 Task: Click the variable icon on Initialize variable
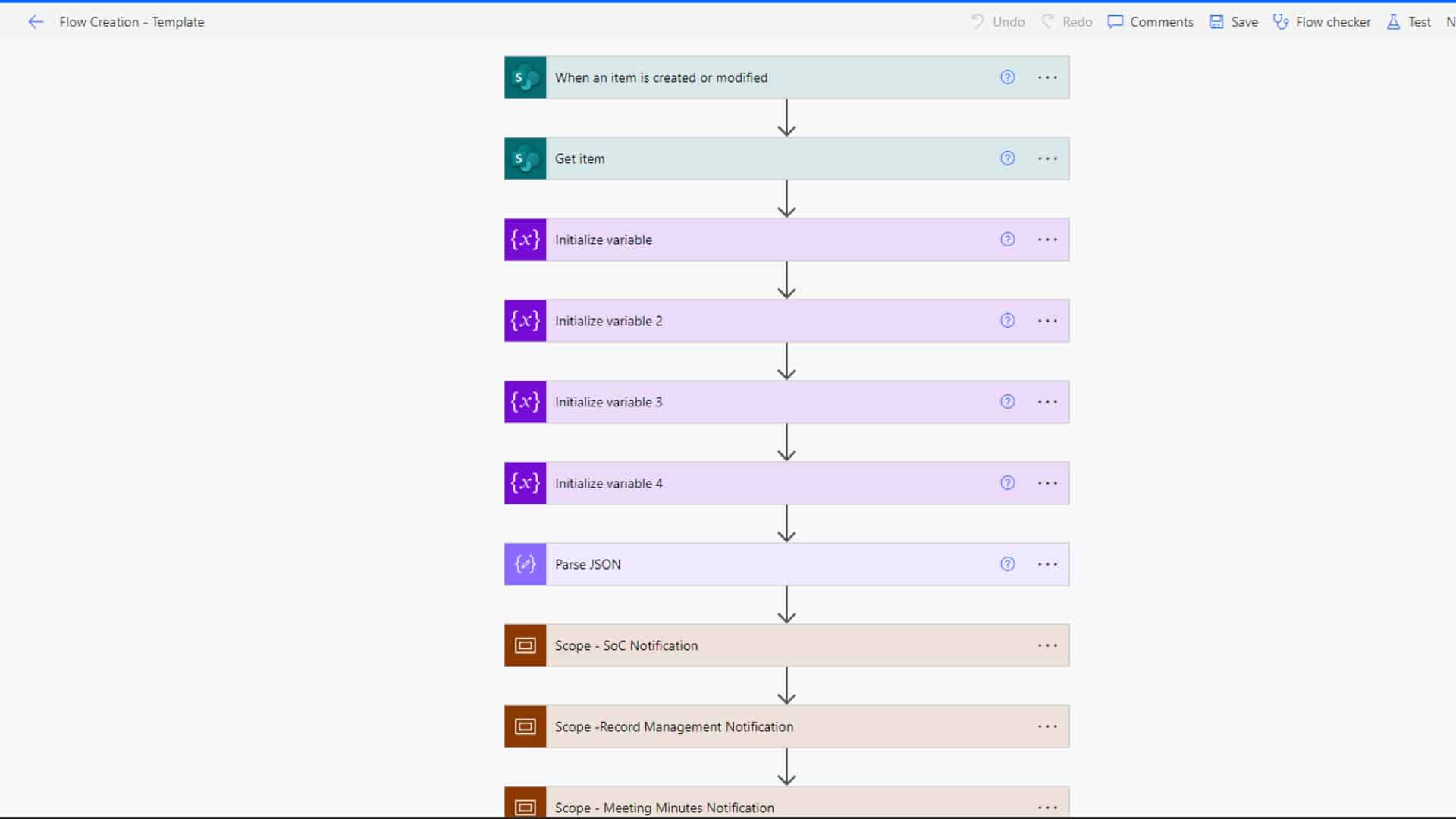click(x=525, y=240)
